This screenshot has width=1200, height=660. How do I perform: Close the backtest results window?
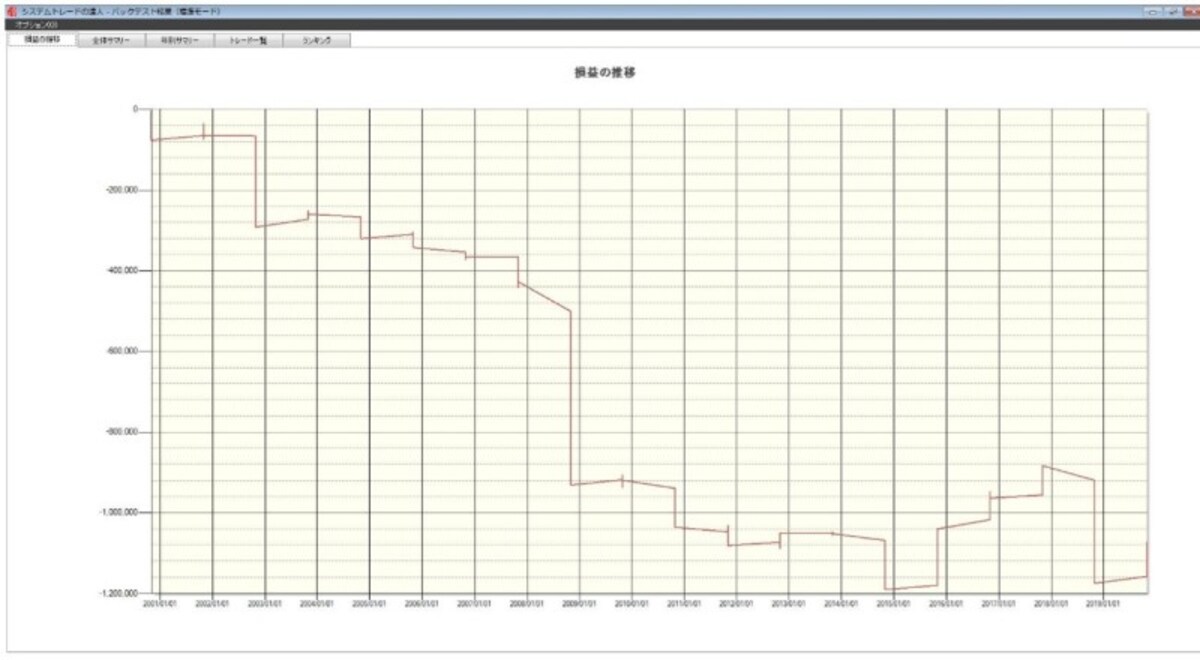tap(1191, 10)
